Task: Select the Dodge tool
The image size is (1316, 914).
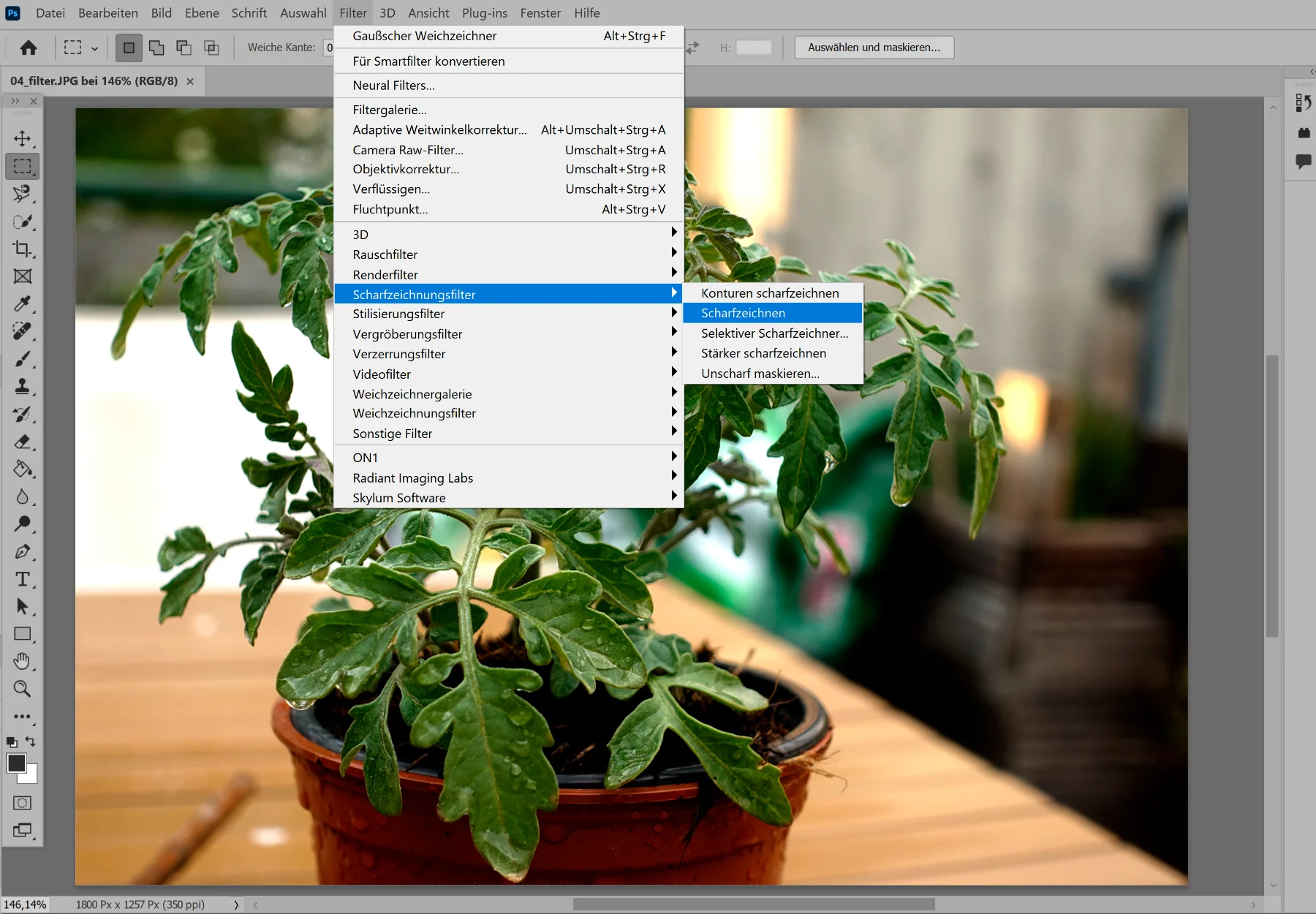Action: pos(23,524)
